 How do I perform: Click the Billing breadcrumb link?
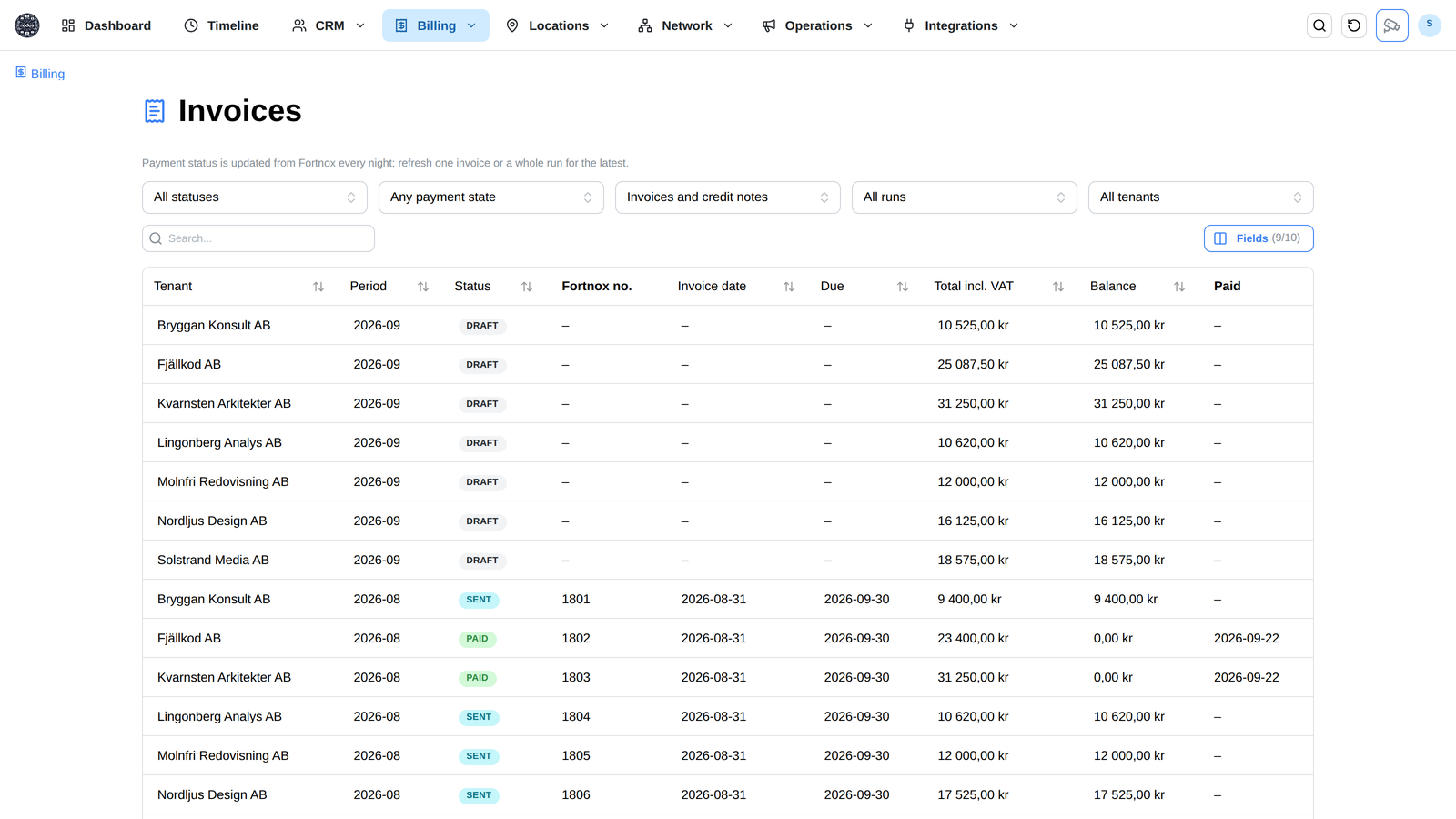coord(40,74)
